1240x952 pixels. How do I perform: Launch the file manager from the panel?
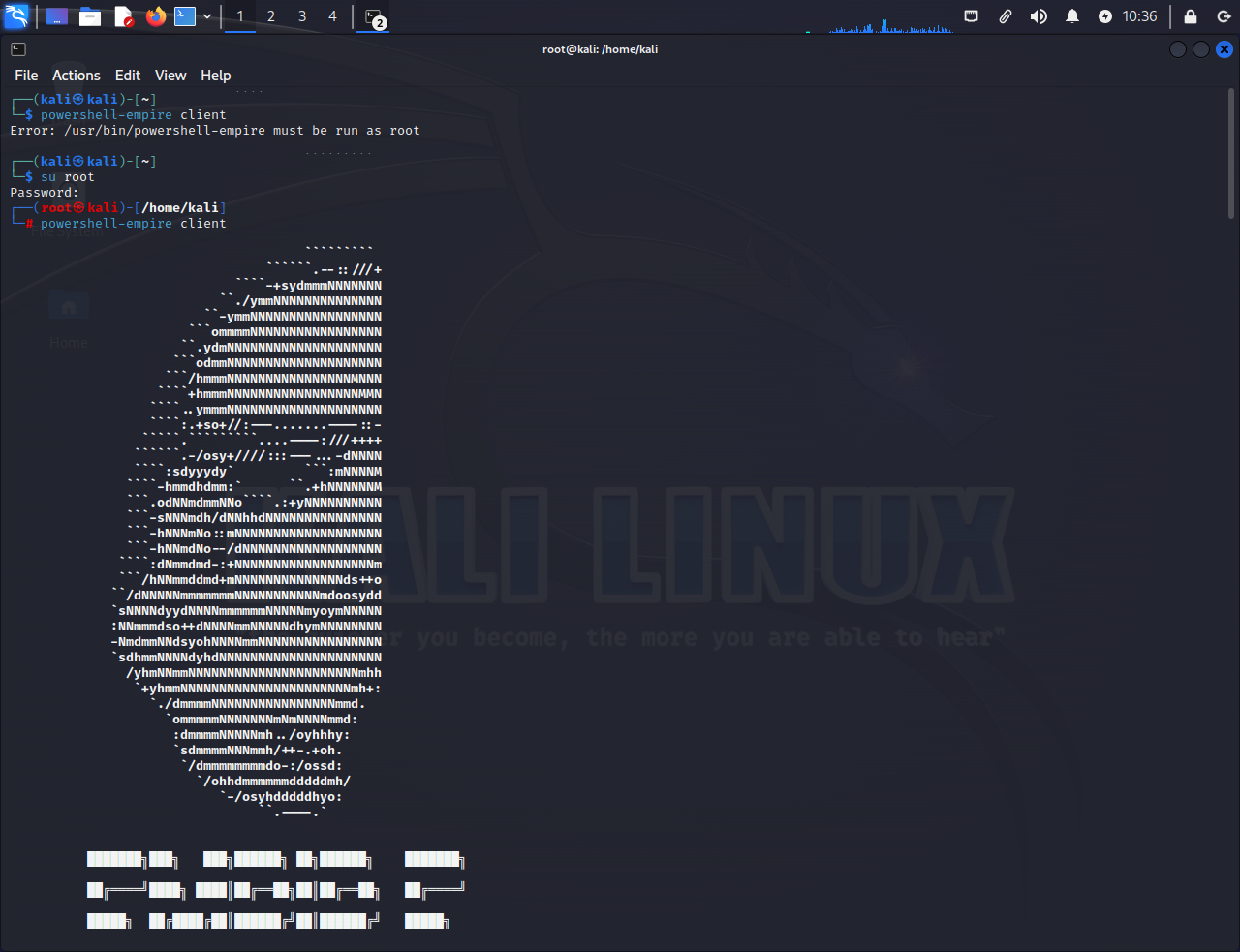[90, 16]
